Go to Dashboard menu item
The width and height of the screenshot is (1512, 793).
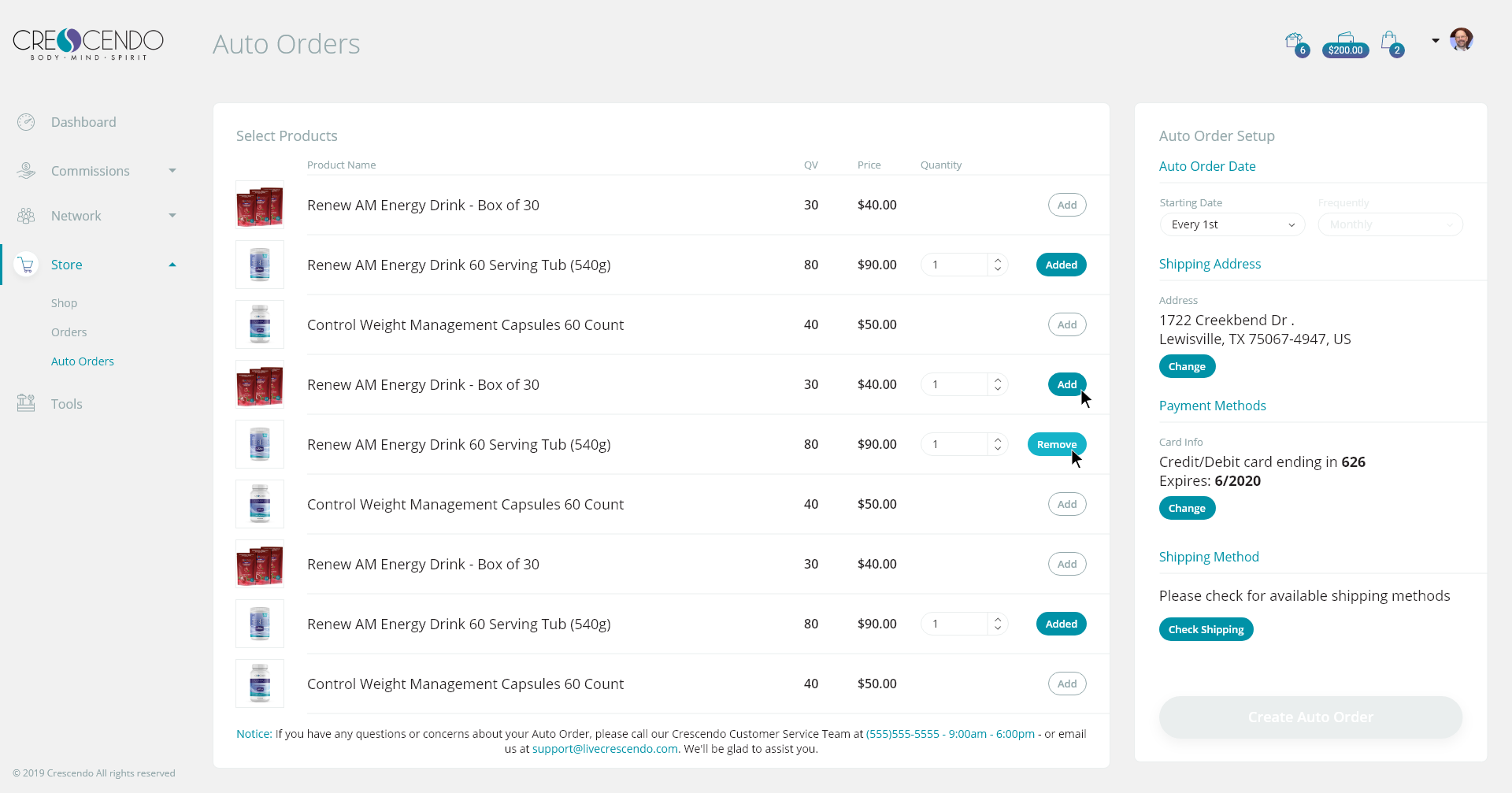click(x=83, y=122)
